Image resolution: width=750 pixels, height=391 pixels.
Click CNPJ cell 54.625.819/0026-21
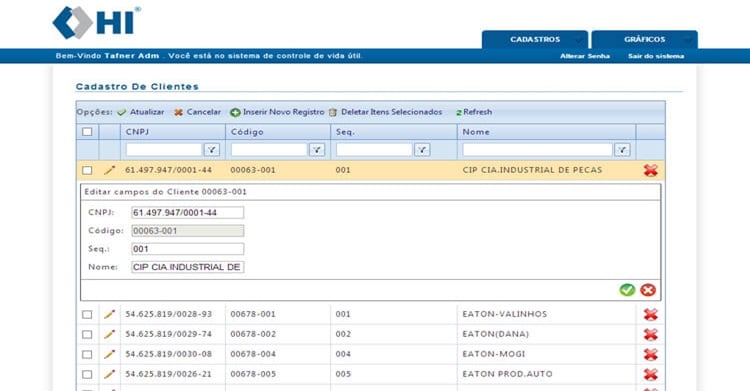(168, 374)
